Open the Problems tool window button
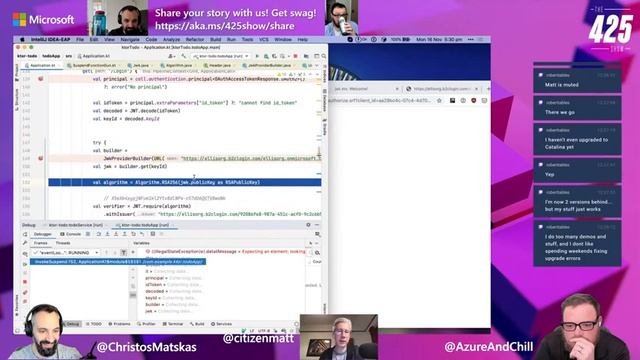This screenshot has height=360, width=640. 120,324
